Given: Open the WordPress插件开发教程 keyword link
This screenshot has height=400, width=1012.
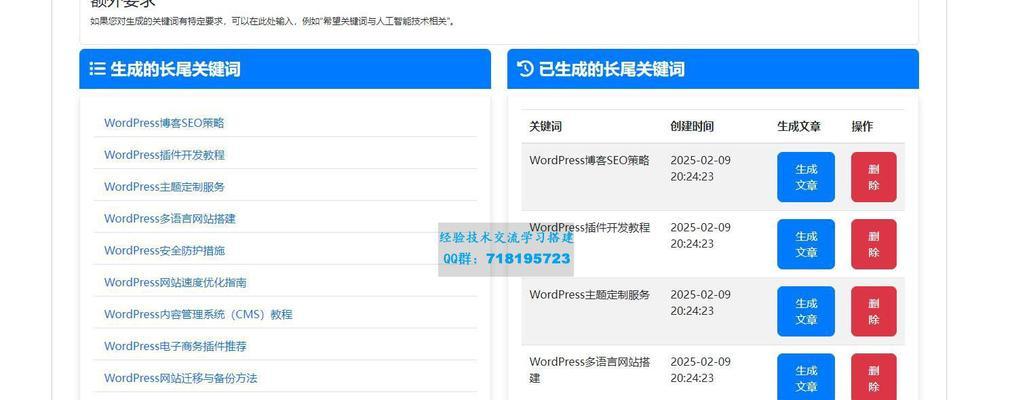Looking at the screenshot, I should coord(164,155).
